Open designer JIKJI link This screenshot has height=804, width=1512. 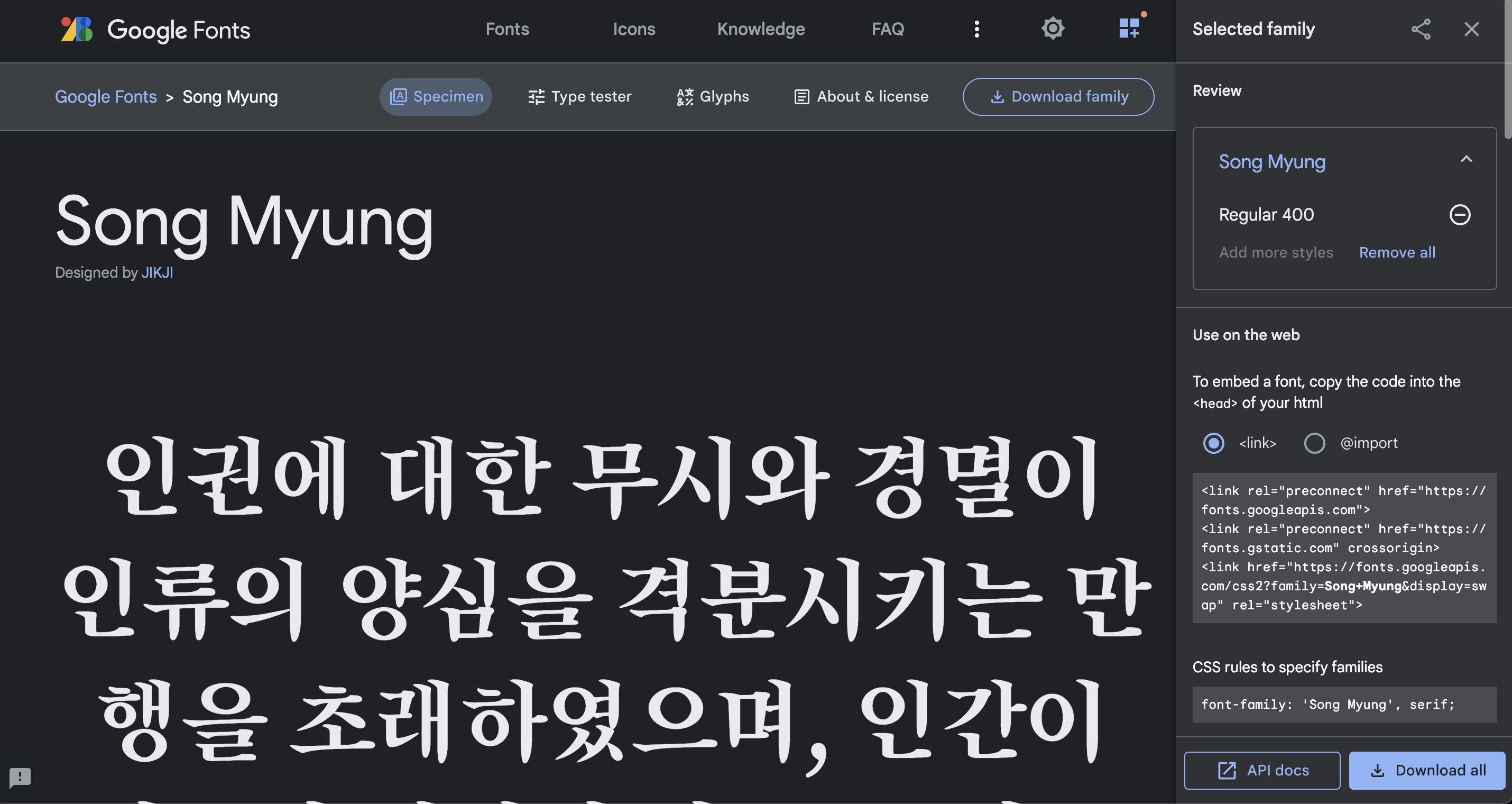click(156, 272)
